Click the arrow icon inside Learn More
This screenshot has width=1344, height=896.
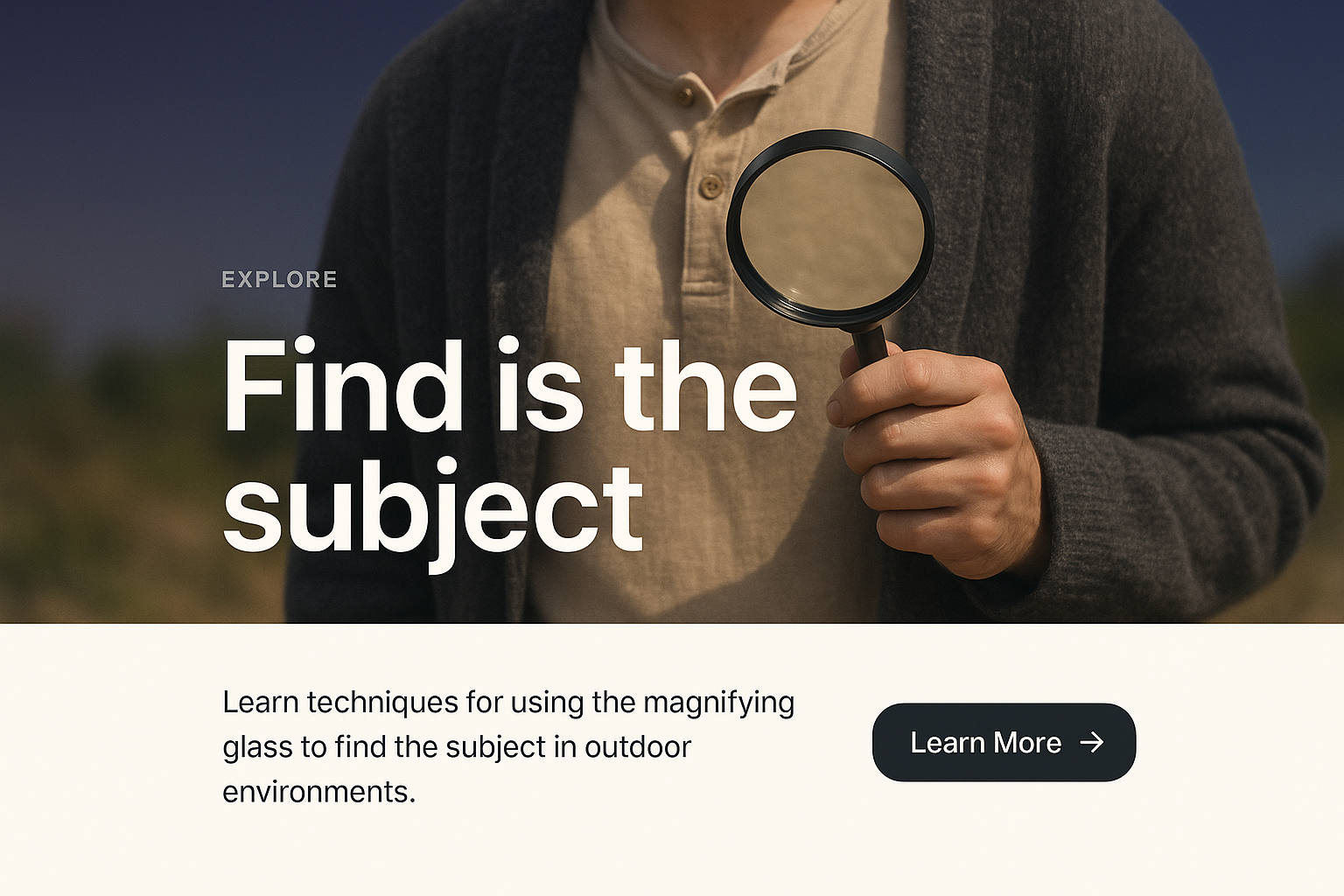(x=1092, y=742)
